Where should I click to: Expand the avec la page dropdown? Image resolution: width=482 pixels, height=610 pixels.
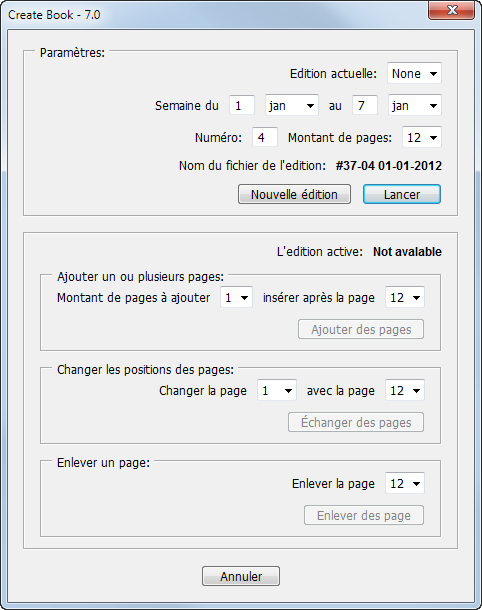click(405, 391)
